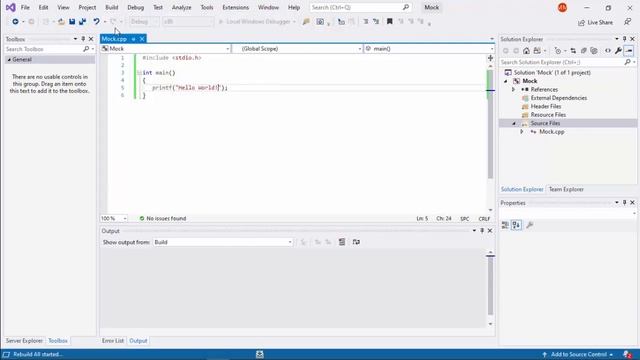Click Categorized icon in Properties panel
The image size is (640, 360).
point(505,225)
